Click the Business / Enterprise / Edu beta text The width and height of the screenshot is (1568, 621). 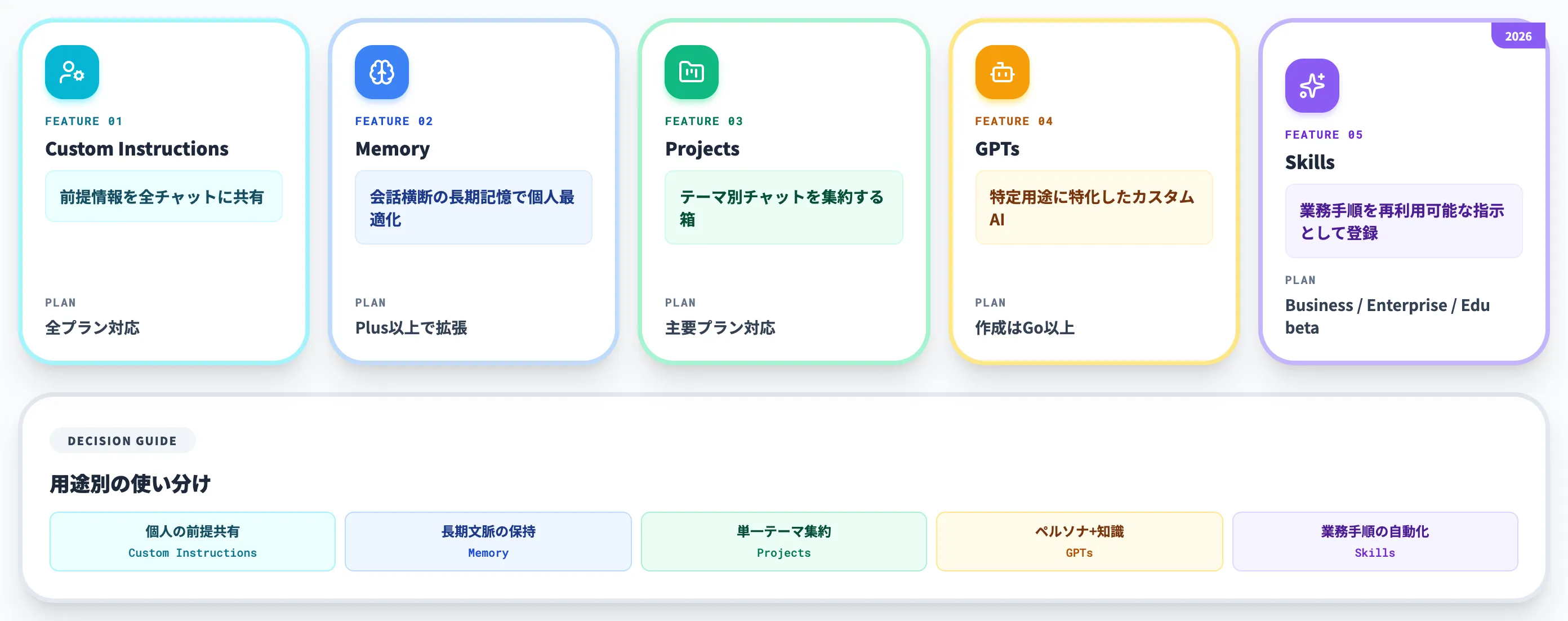1387,316
